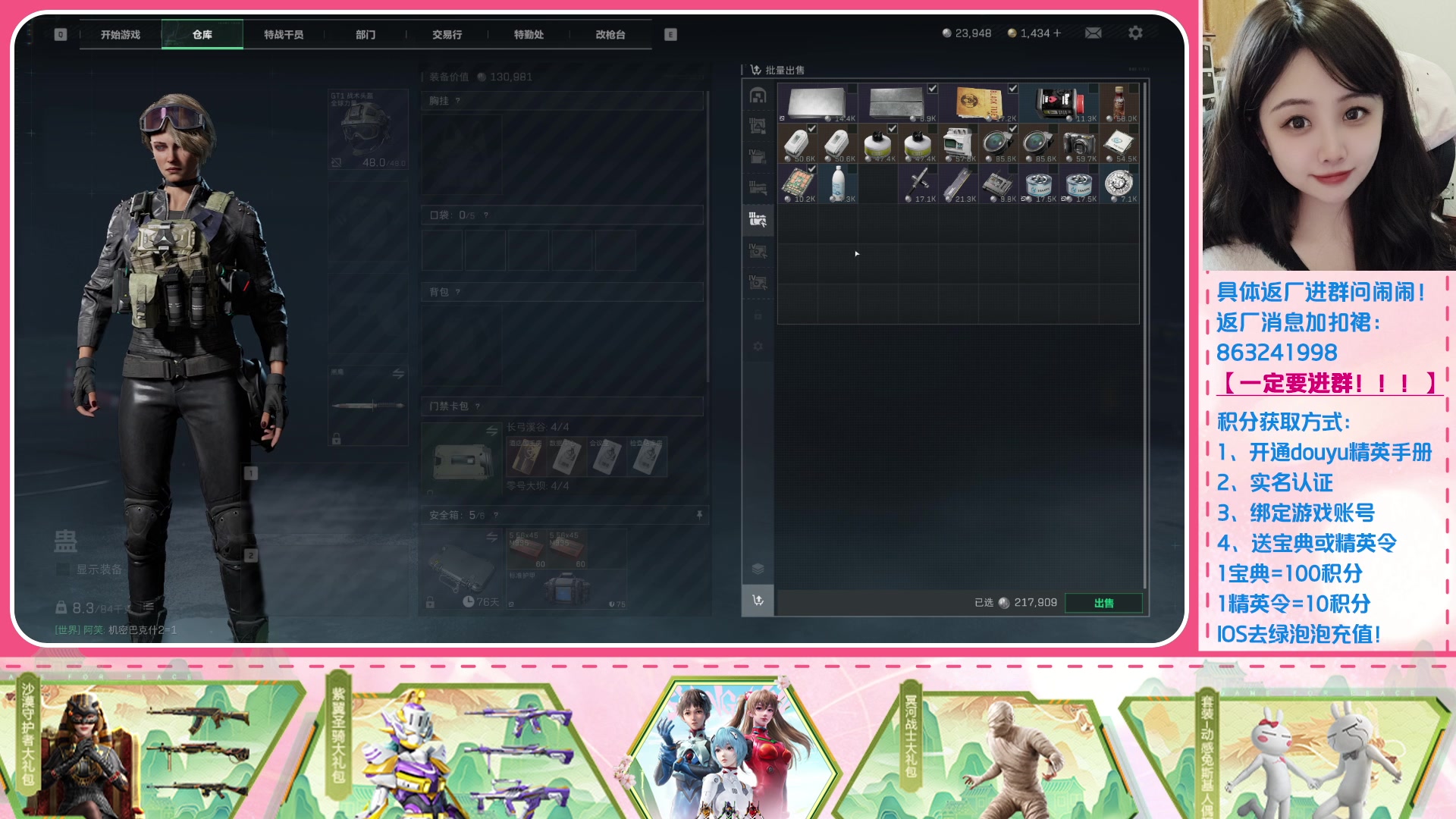Screen dimensions: 1456x819
Task: Select the electric meter item priced 57.8K
Action: point(958,144)
